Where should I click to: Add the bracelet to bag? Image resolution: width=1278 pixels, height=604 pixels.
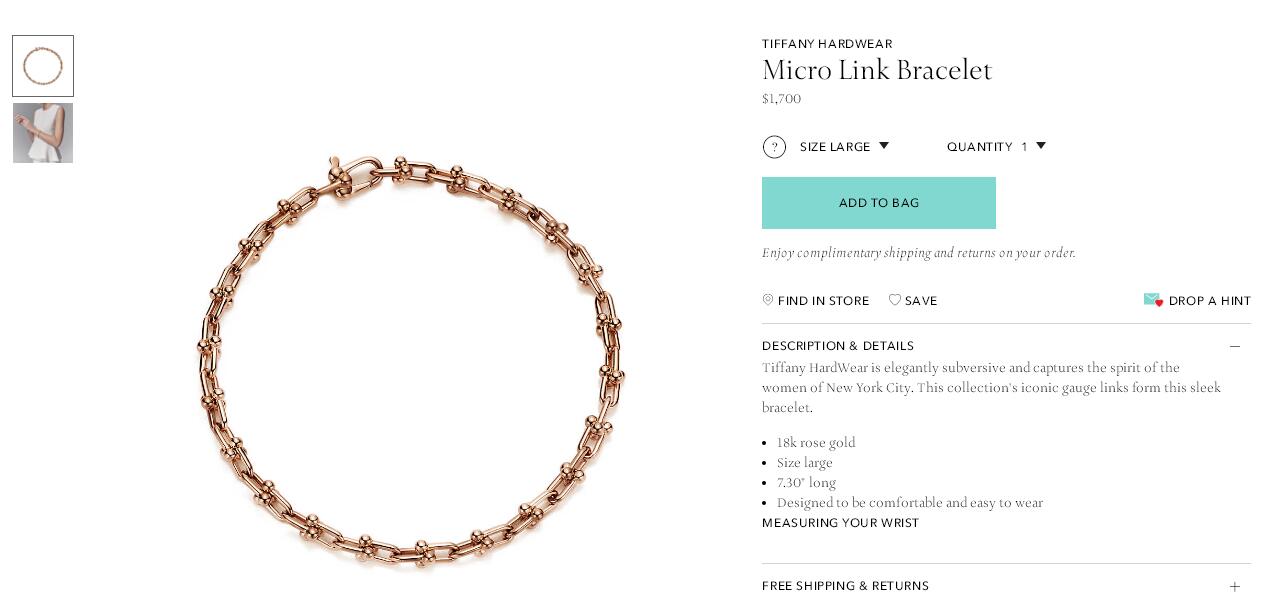[879, 203]
